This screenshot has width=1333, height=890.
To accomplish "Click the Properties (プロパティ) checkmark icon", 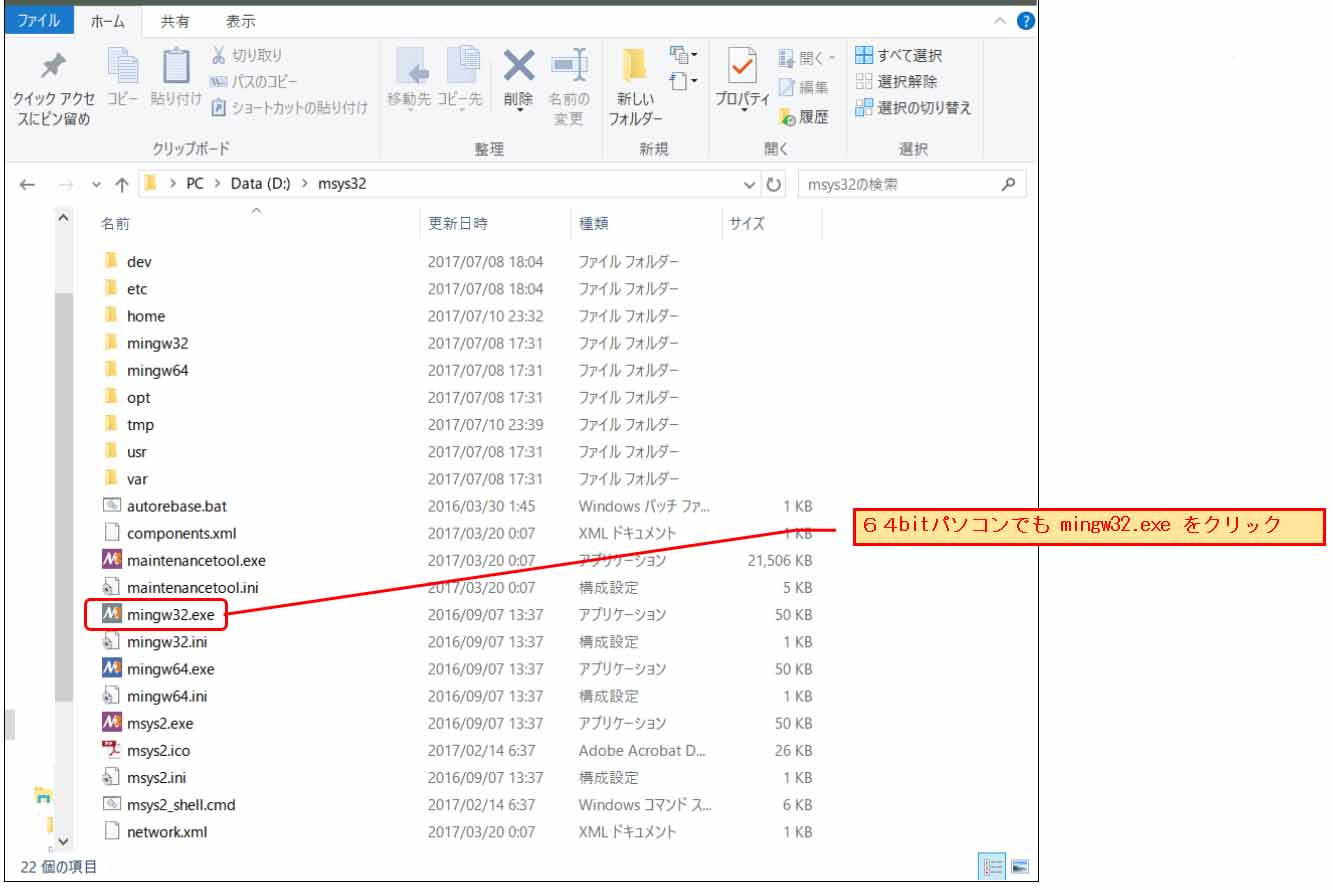I will 742,68.
